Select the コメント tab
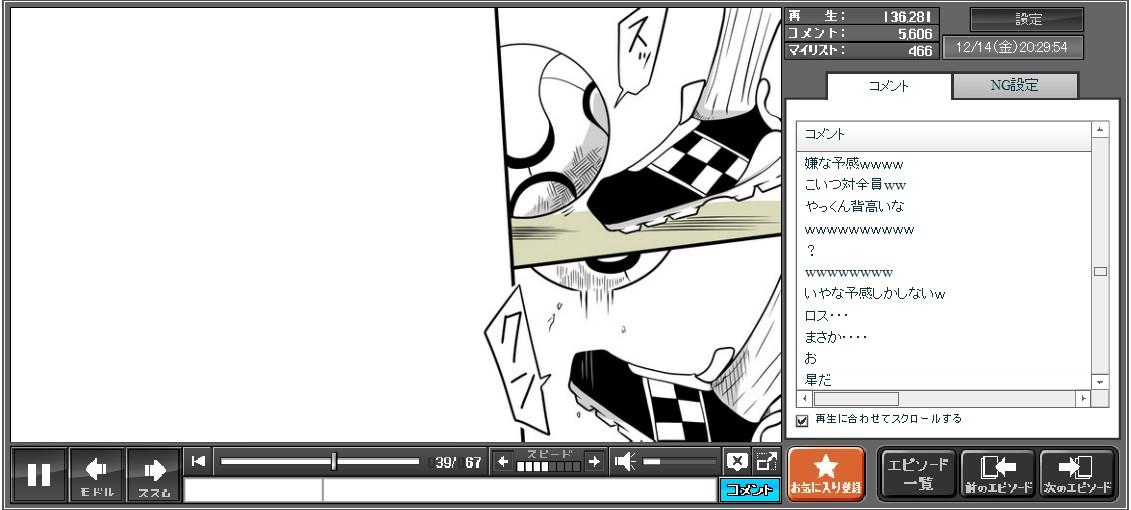1131x510 pixels. tap(888, 86)
